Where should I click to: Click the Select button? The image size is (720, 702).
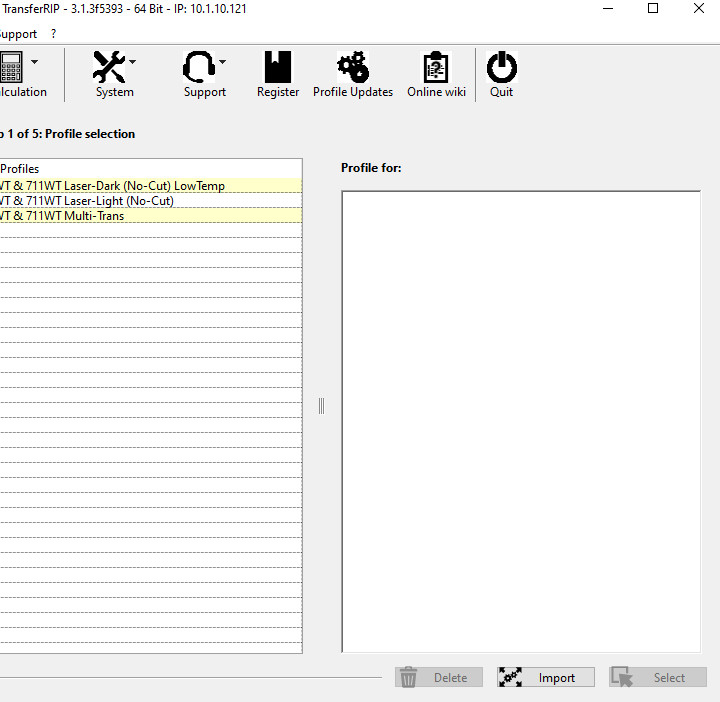pyautogui.click(x=658, y=677)
